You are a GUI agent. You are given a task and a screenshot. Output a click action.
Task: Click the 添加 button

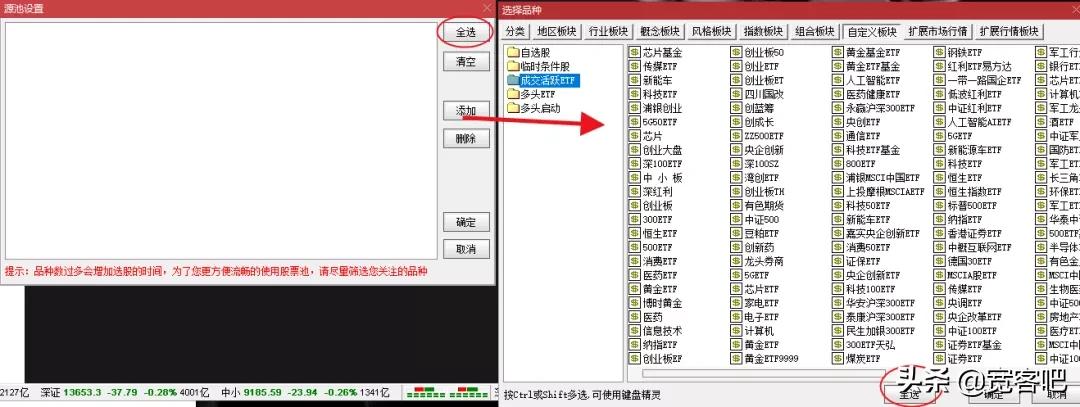point(466,110)
